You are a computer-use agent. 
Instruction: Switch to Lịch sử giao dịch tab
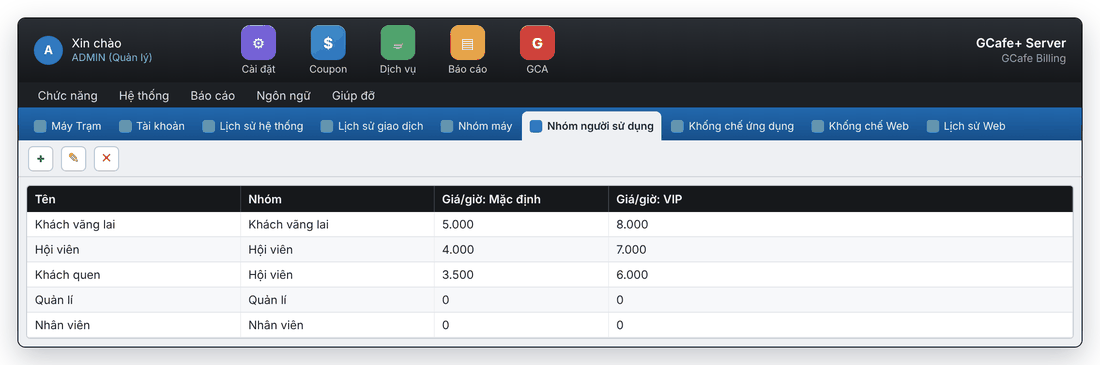(372, 126)
